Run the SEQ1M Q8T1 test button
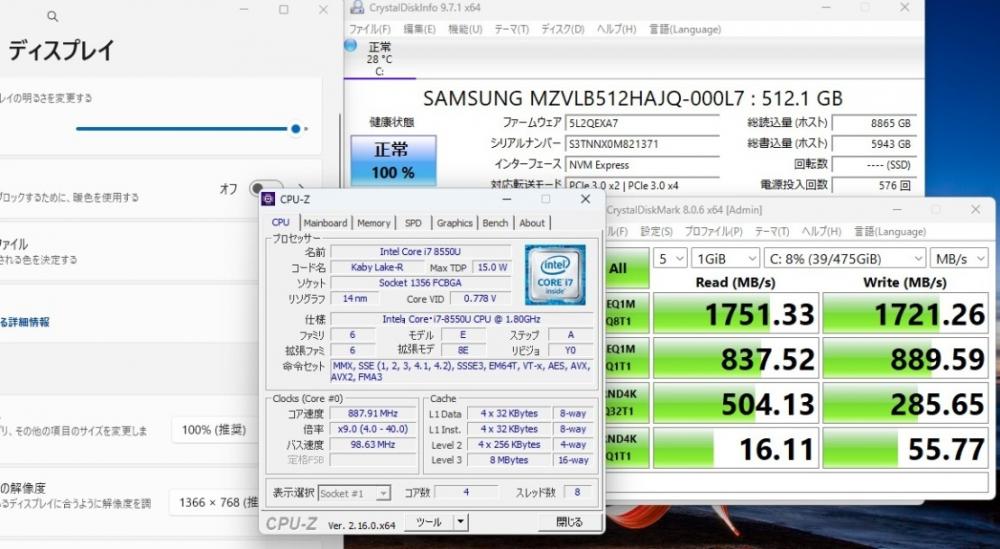Screen dimensions: 1000x549 tap(627, 313)
